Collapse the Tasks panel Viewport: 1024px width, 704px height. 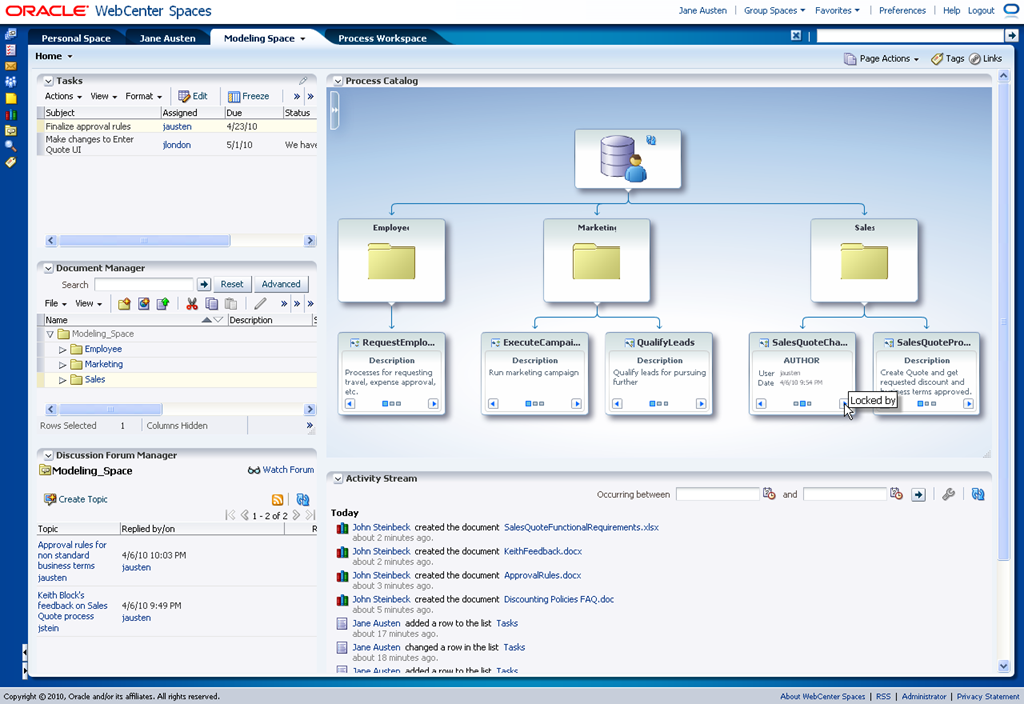coord(48,81)
